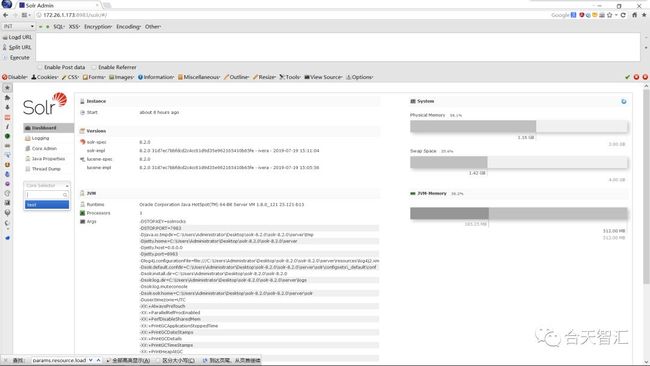Open the Miscellaneous menu
Image resolution: width=650 pixels, height=366 pixels.
(199, 77)
